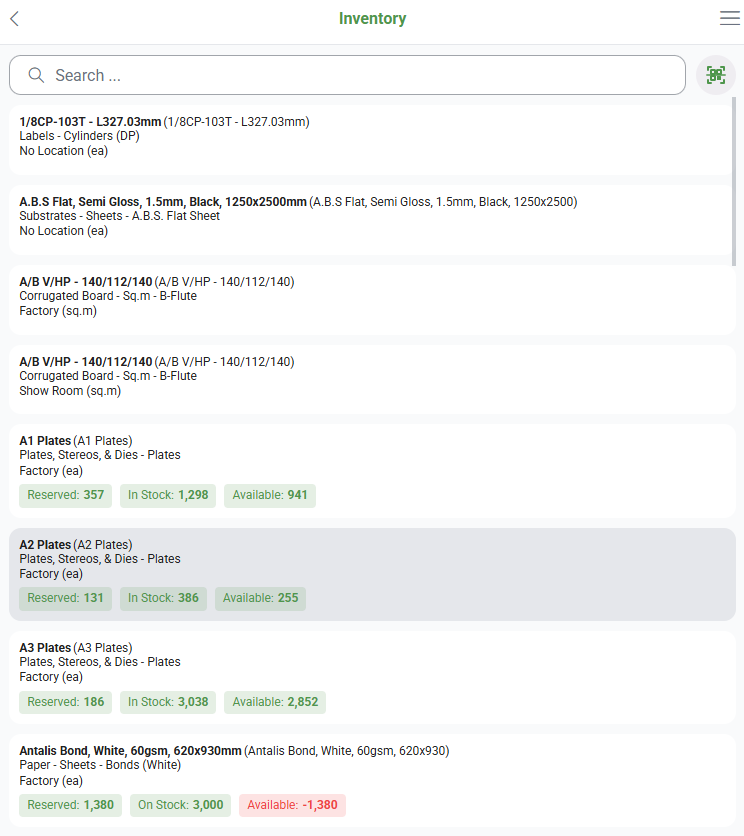Image resolution: width=744 pixels, height=836 pixels.
Task: Click red Available: -1,380 badge
Action: click(292, 805)
